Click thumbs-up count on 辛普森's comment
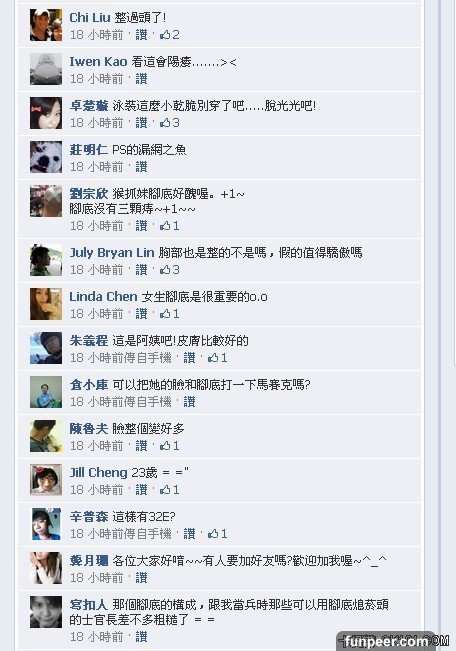This screenshot has height=651, width=456. pyautogui.click(x=218, y=534)
